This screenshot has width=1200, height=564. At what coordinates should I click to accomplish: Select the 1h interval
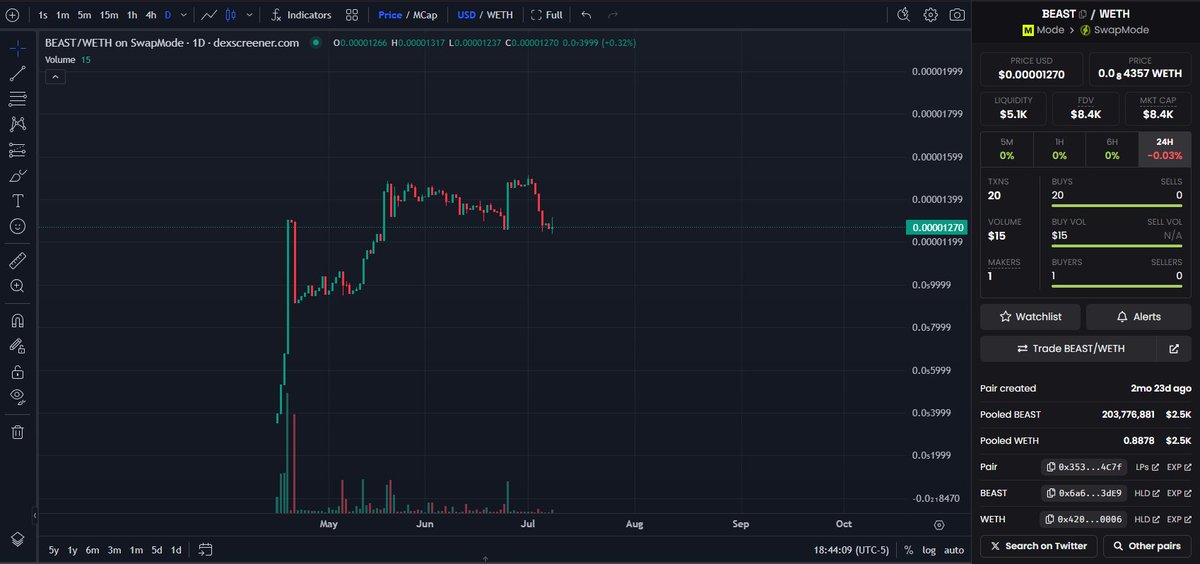[131, 15]
